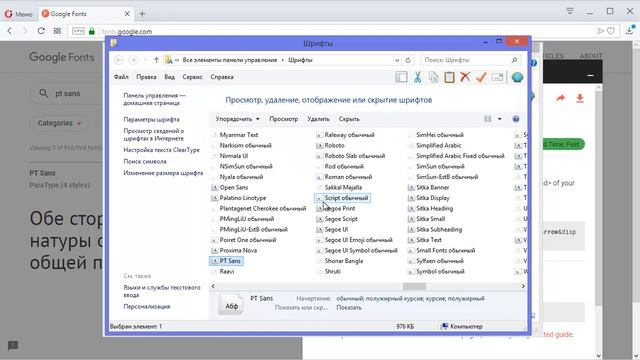Open the recent locations dropdown arrow

pyautogui.click(x=145, y=60)
